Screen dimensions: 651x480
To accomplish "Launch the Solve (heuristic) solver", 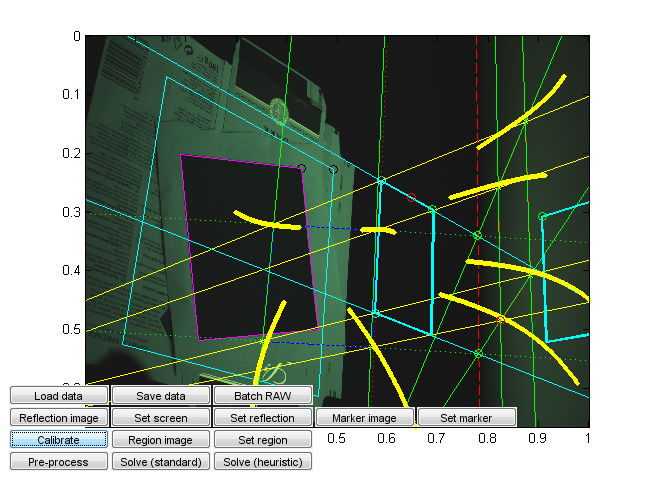I will point(263,462).
